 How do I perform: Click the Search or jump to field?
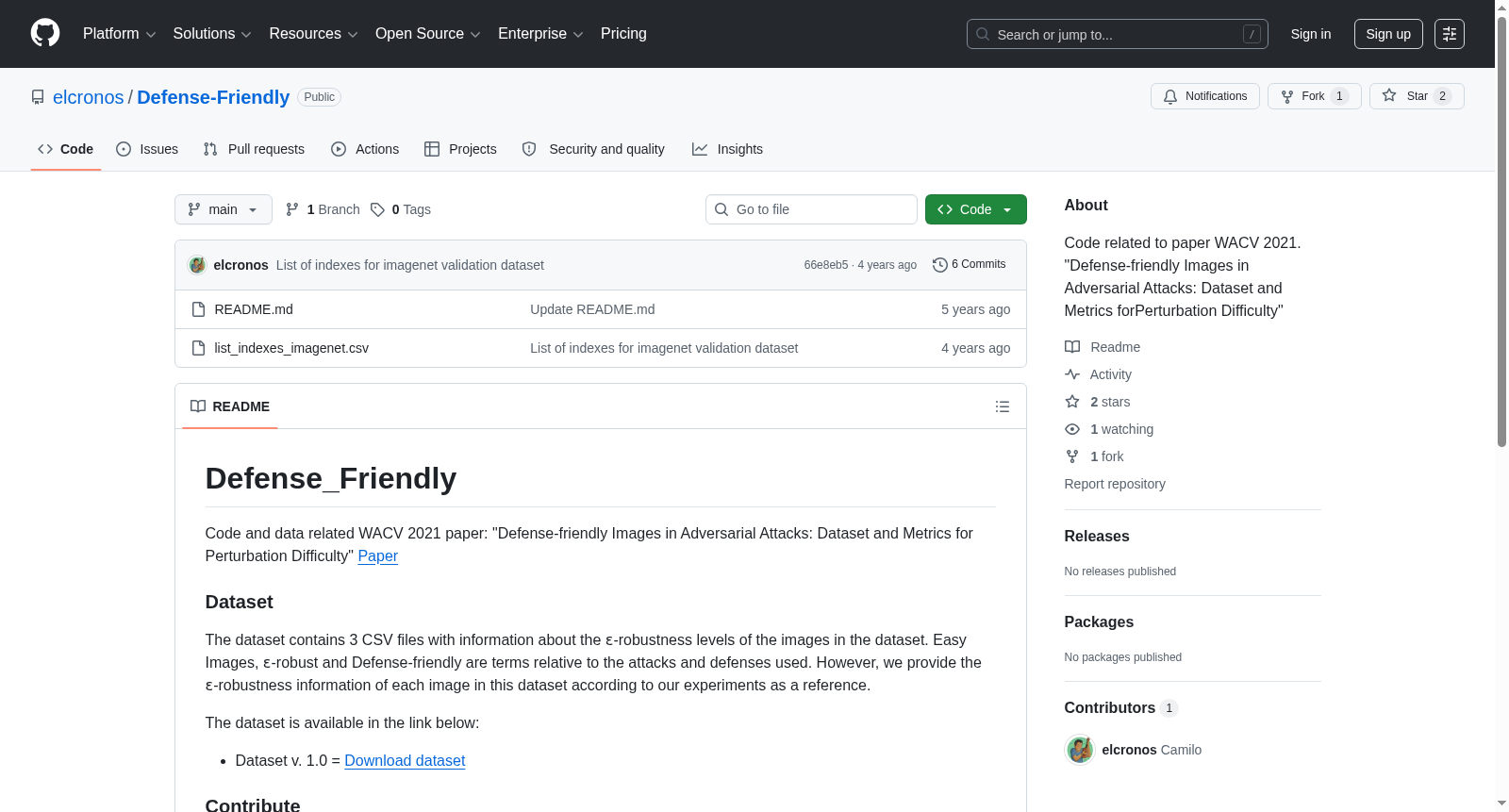(x=1118, y=34)
